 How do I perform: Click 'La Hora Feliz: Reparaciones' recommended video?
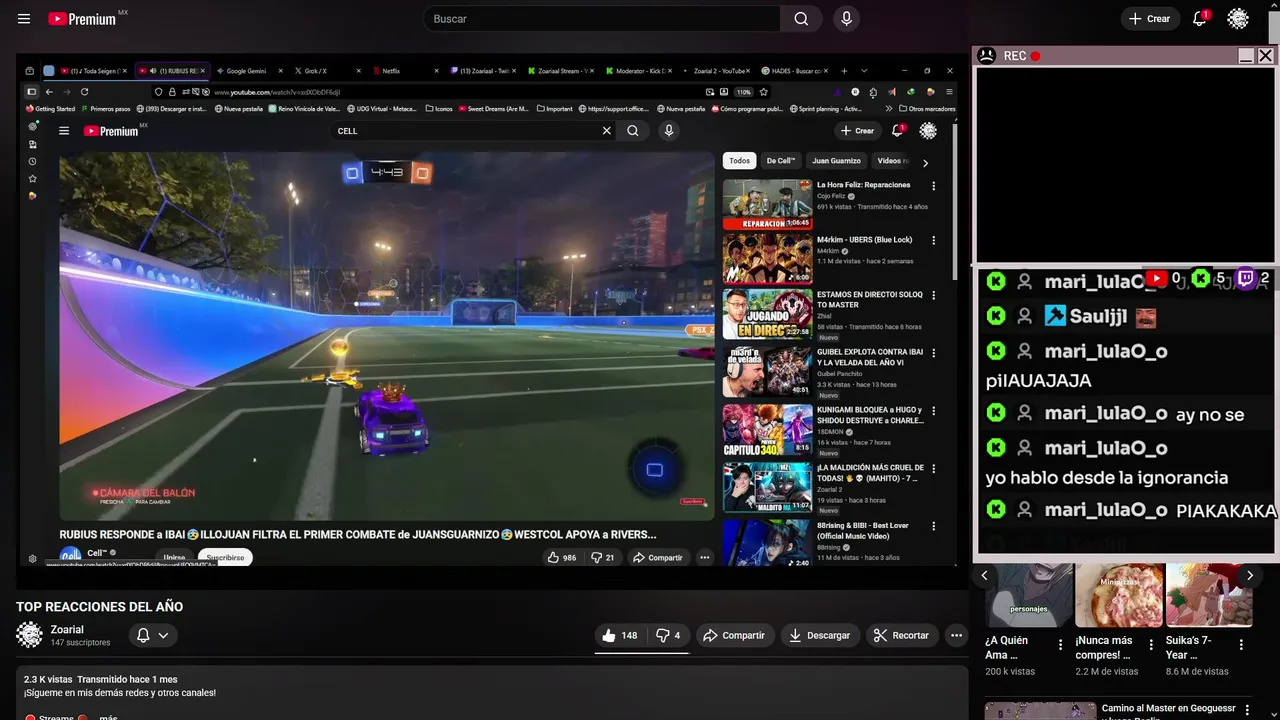863,185
